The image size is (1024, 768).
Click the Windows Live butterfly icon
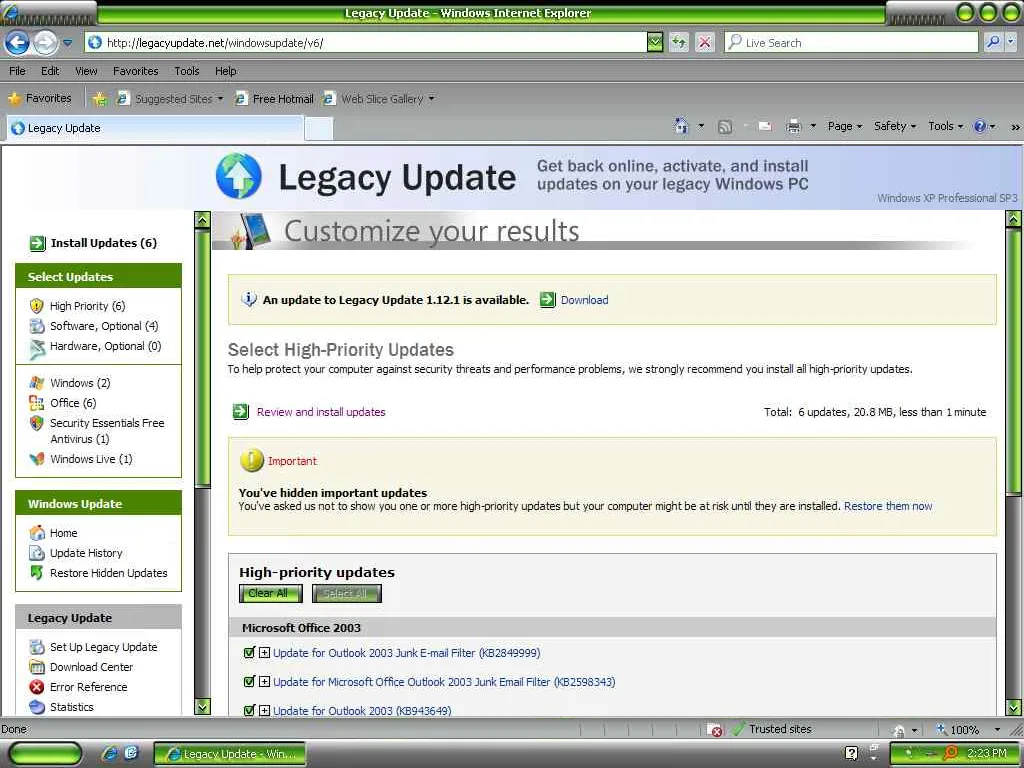pos(37,459)
